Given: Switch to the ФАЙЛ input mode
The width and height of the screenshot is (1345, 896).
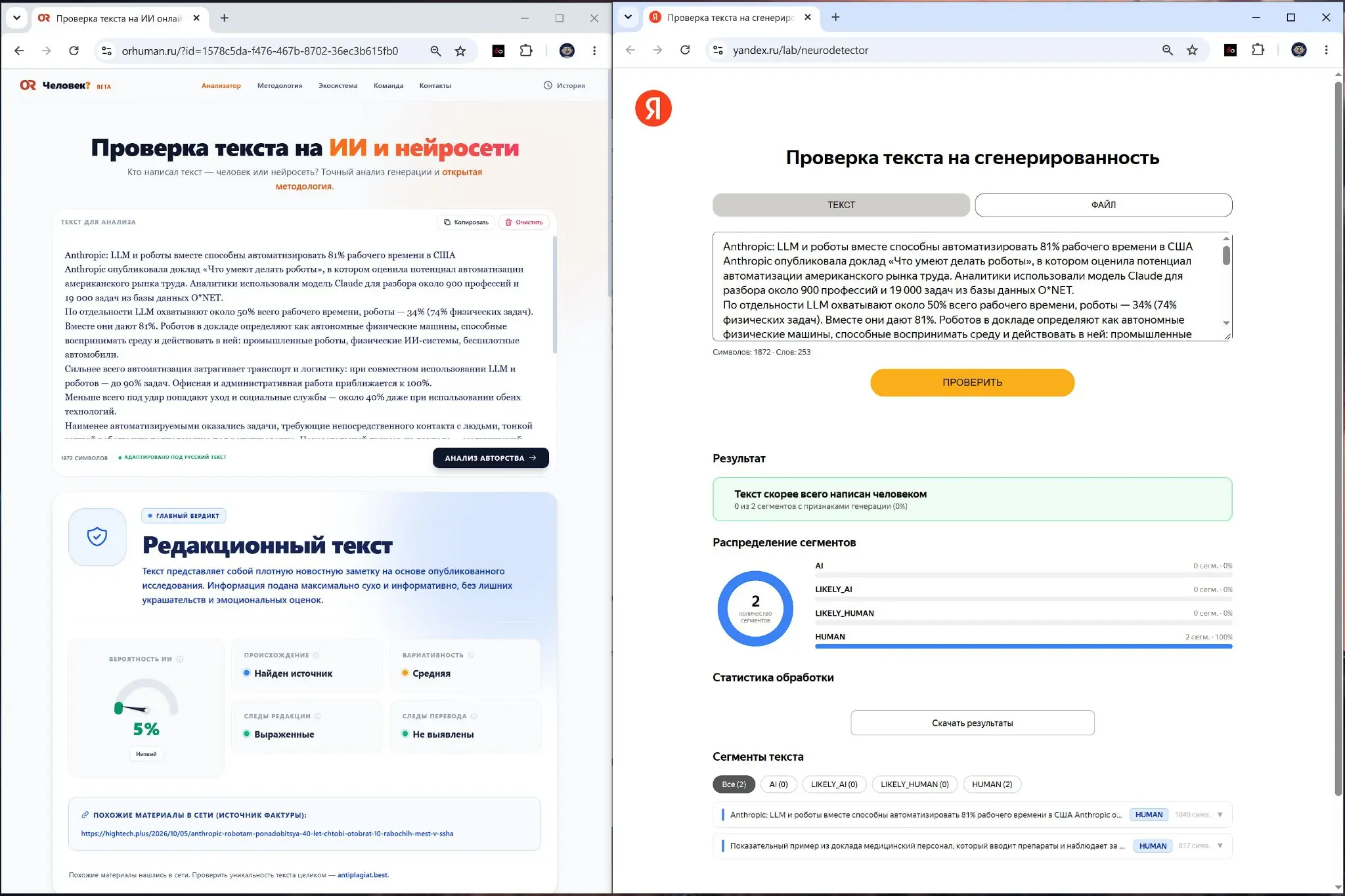Looking at the screenshot, I should 1103,205.
